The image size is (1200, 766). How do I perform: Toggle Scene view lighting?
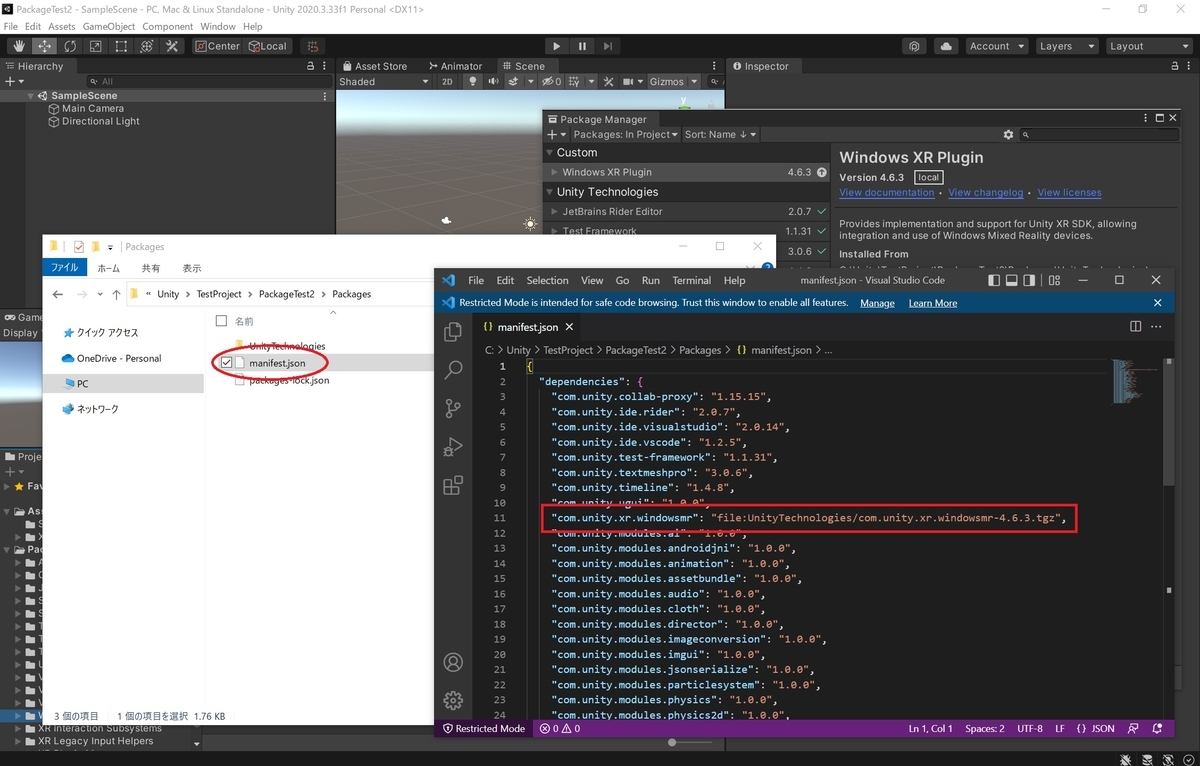[x=474, y=82]
